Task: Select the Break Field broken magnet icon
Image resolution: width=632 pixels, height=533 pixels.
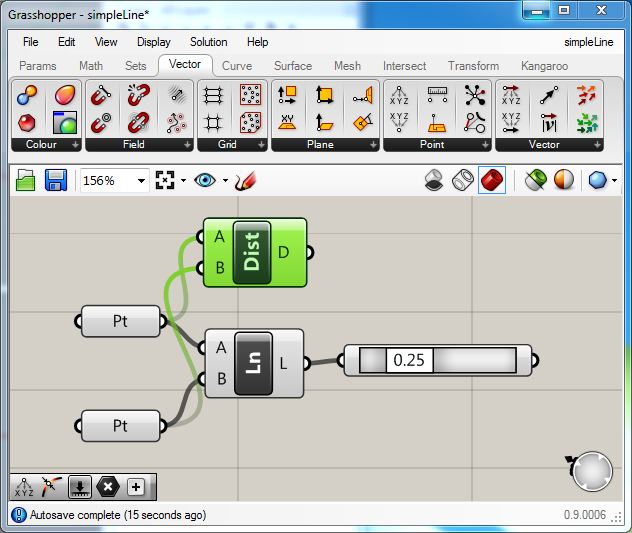Action: click(139, 95)
